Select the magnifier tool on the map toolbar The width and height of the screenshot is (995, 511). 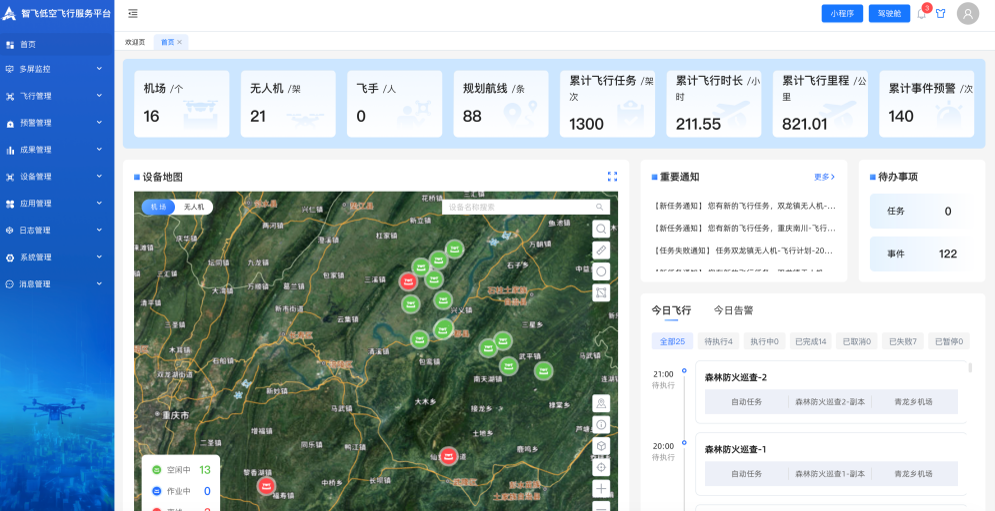tap(601, 229)
